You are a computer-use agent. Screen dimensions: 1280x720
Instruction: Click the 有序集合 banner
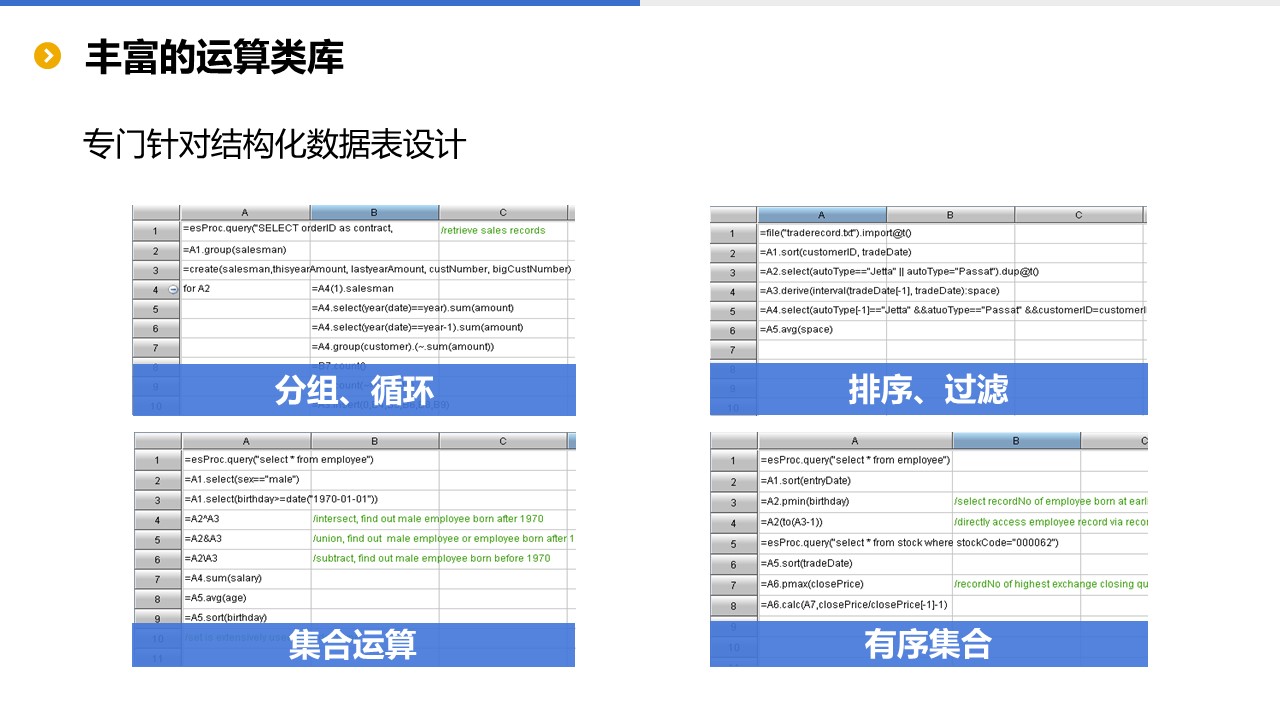[929, 645]
